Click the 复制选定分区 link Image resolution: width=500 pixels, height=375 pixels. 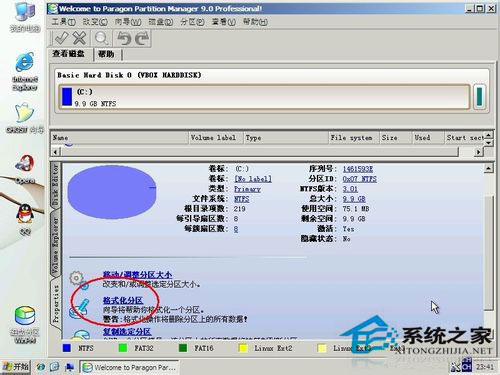127,331
